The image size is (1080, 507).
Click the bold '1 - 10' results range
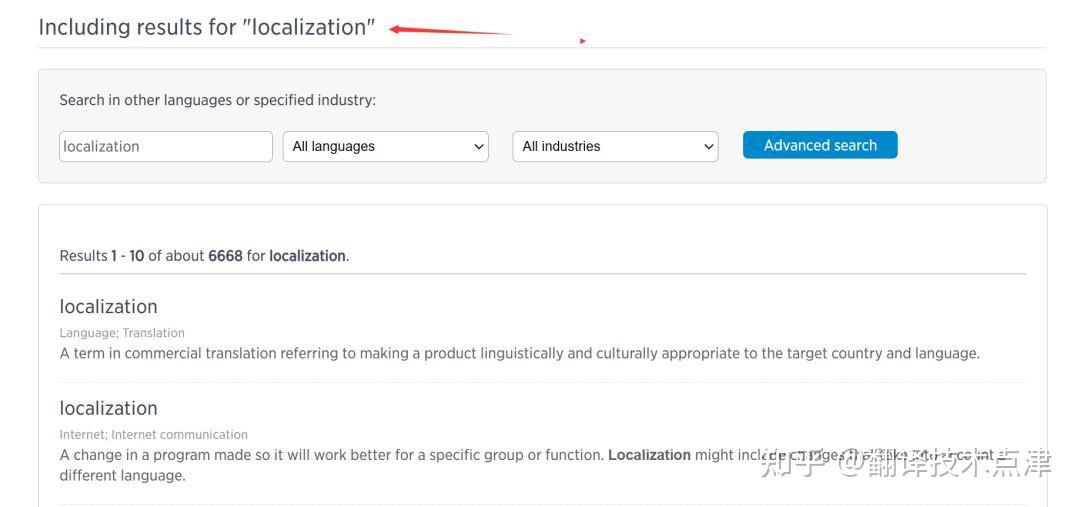(127, 256)
